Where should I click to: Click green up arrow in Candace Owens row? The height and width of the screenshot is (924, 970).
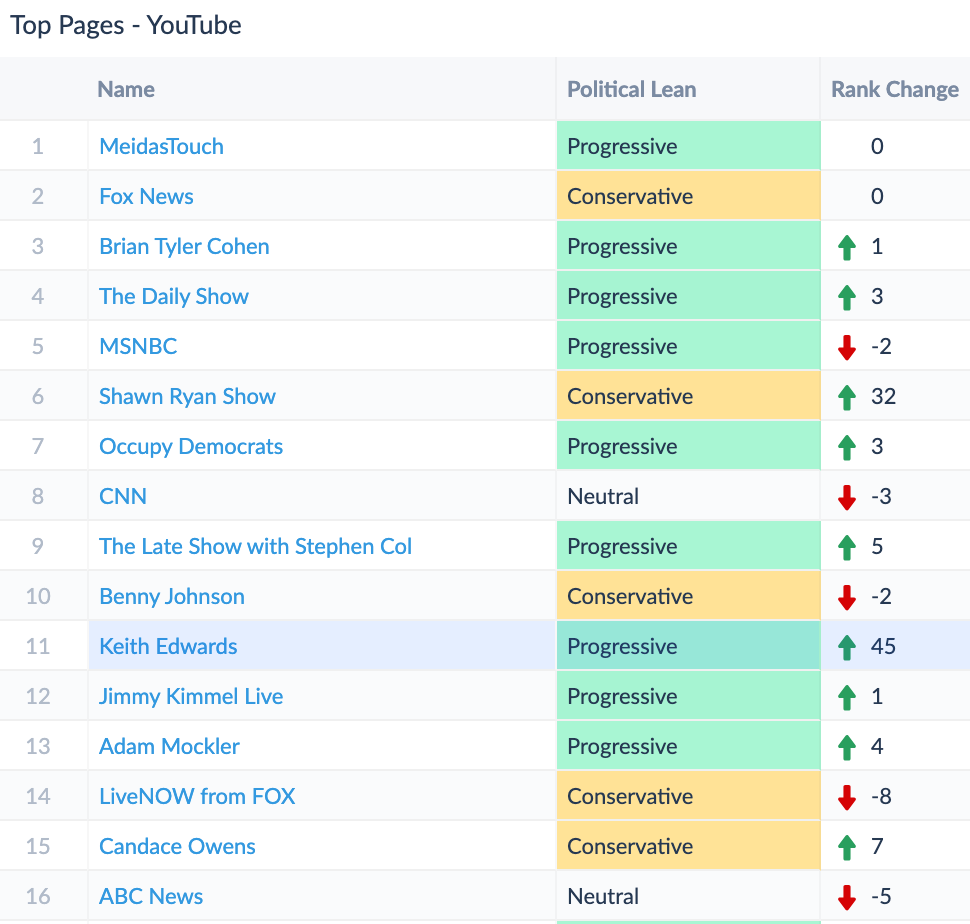(847, 847)
